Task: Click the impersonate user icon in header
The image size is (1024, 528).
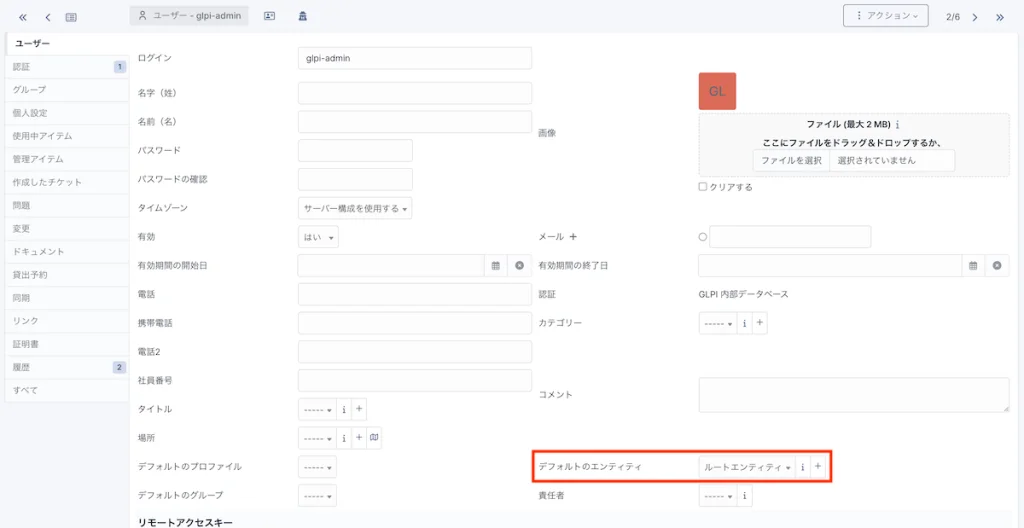Action: 302,16
